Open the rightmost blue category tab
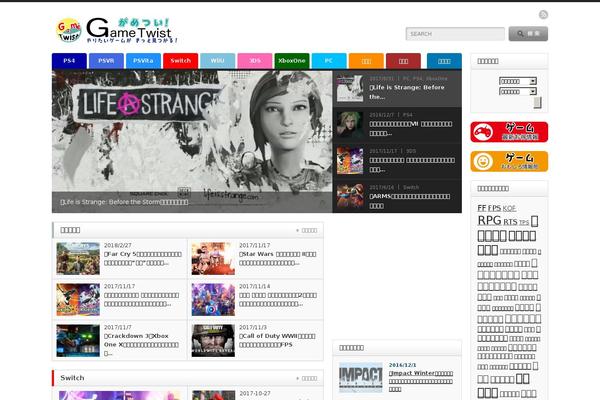The height and width of the screenshot is (400, 600). tap(444, 61)
